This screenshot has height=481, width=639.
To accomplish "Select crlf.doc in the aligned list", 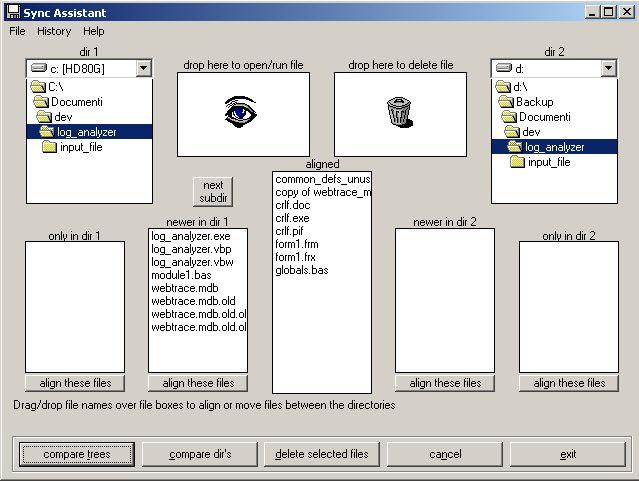I will (292, 205).
